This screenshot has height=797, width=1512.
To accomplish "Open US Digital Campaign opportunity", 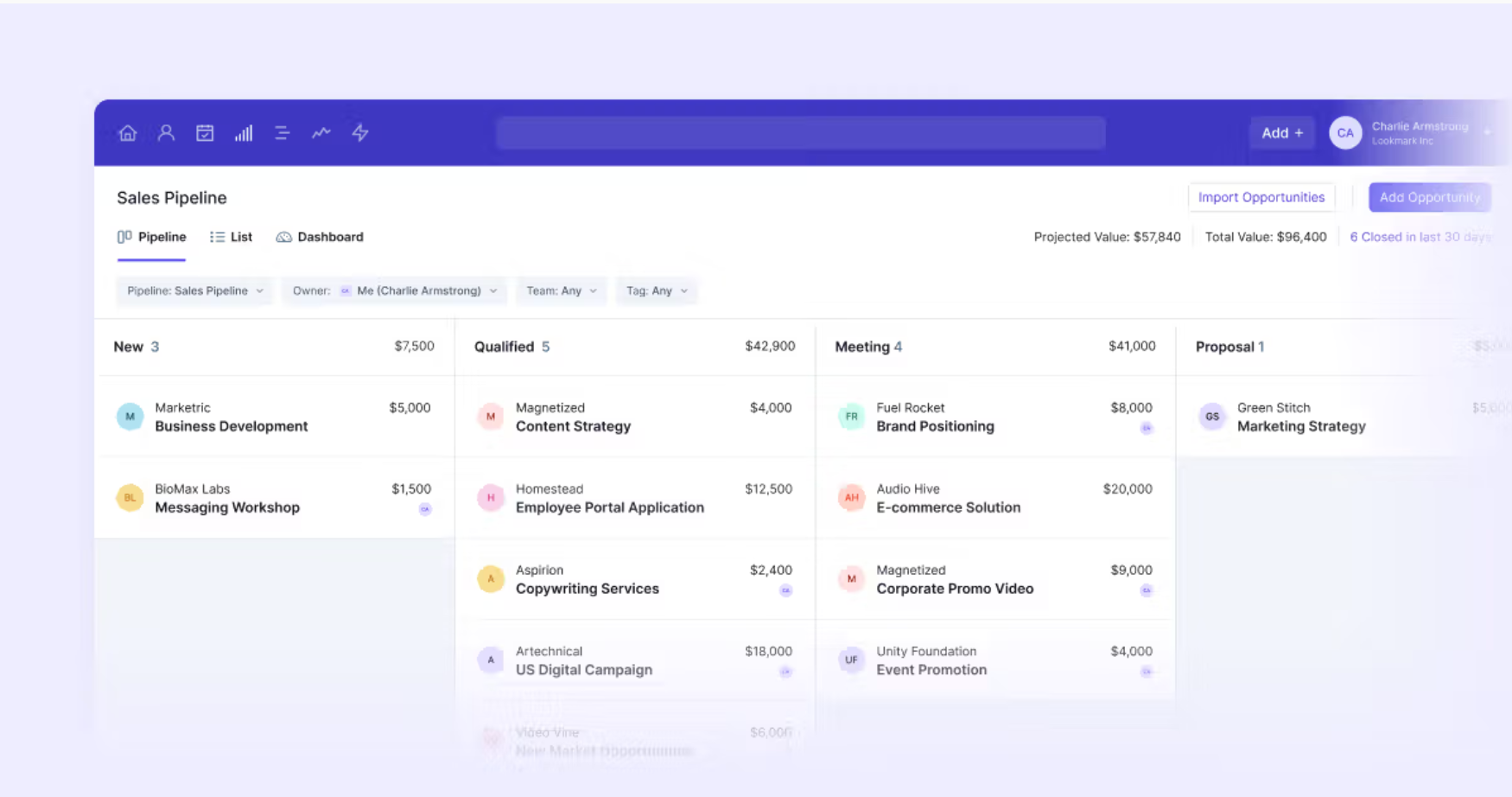I will point(584,670).
